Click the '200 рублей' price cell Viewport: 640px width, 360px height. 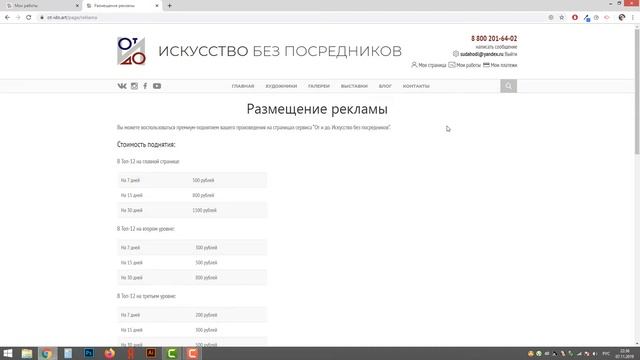coord(206,315)
